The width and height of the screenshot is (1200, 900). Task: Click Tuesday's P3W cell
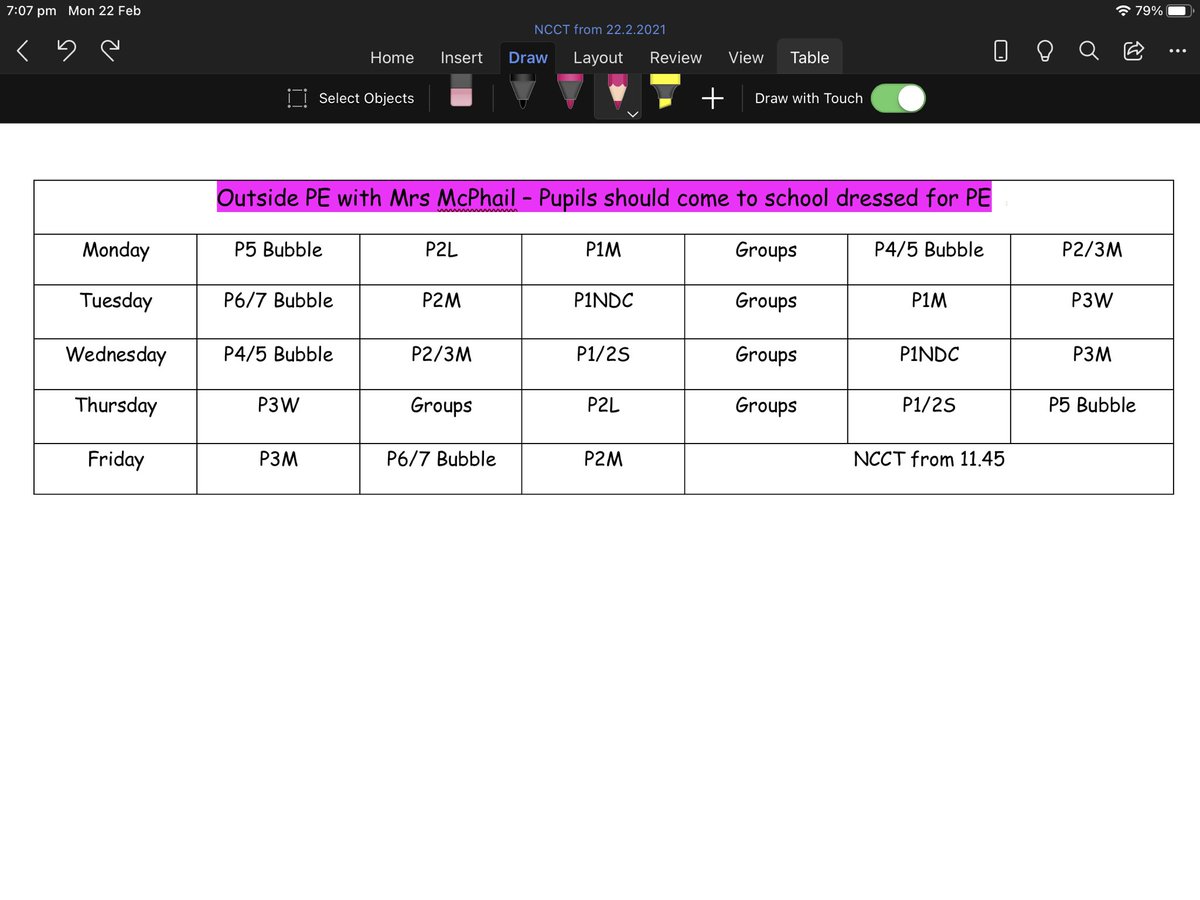[x=1092, y=311]
